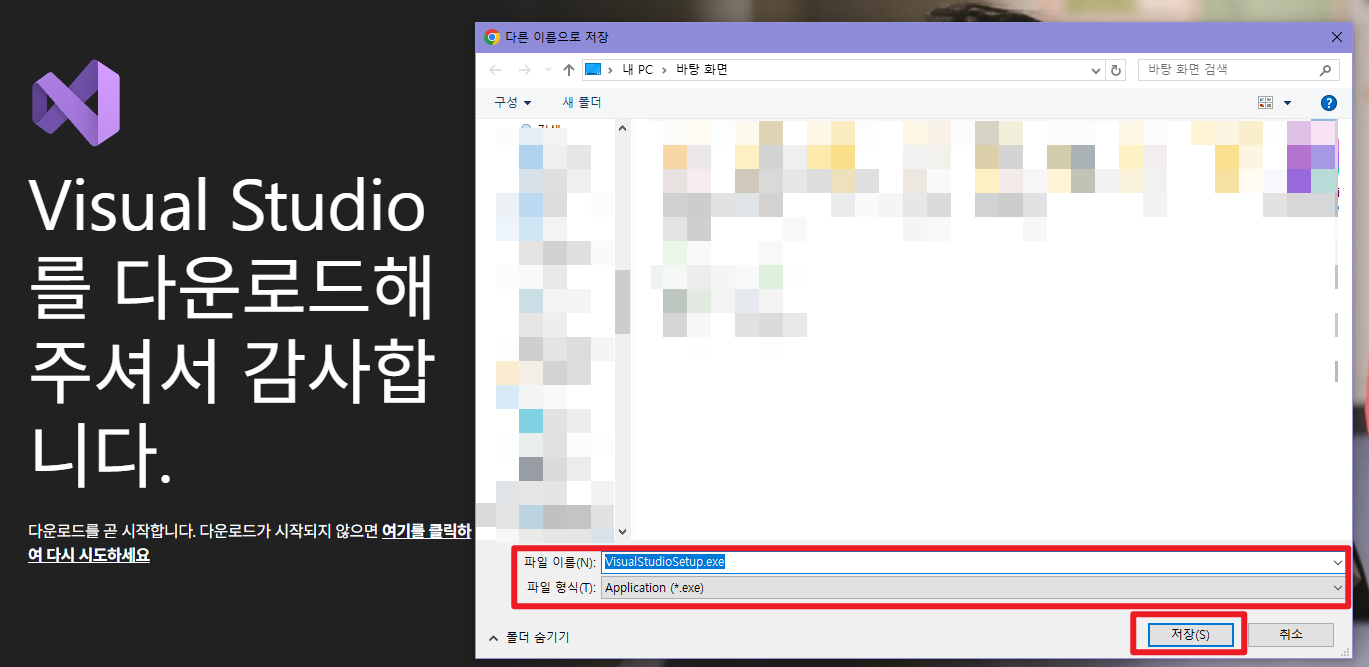
Task: Click the '저장(S)' save button
Action: [1189, 635]
